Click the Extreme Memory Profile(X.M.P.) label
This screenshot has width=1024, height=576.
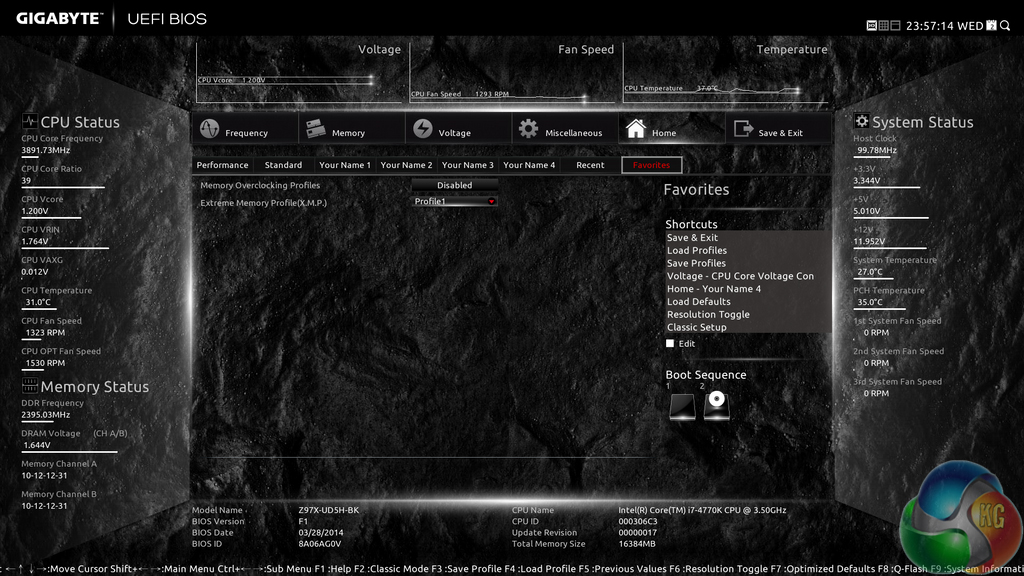coord(263,203)
